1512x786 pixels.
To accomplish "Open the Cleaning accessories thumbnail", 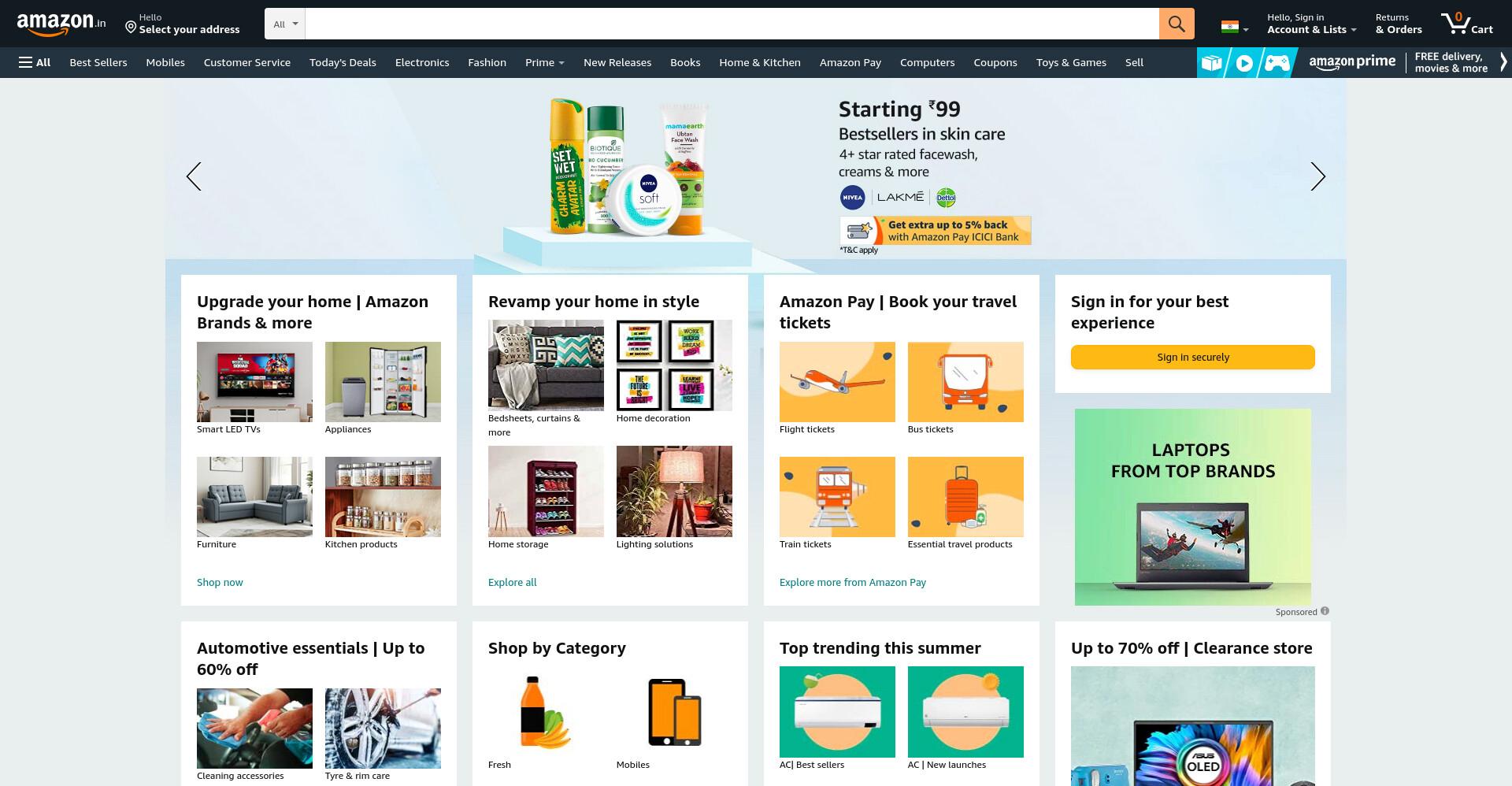I will coord(254,729).
